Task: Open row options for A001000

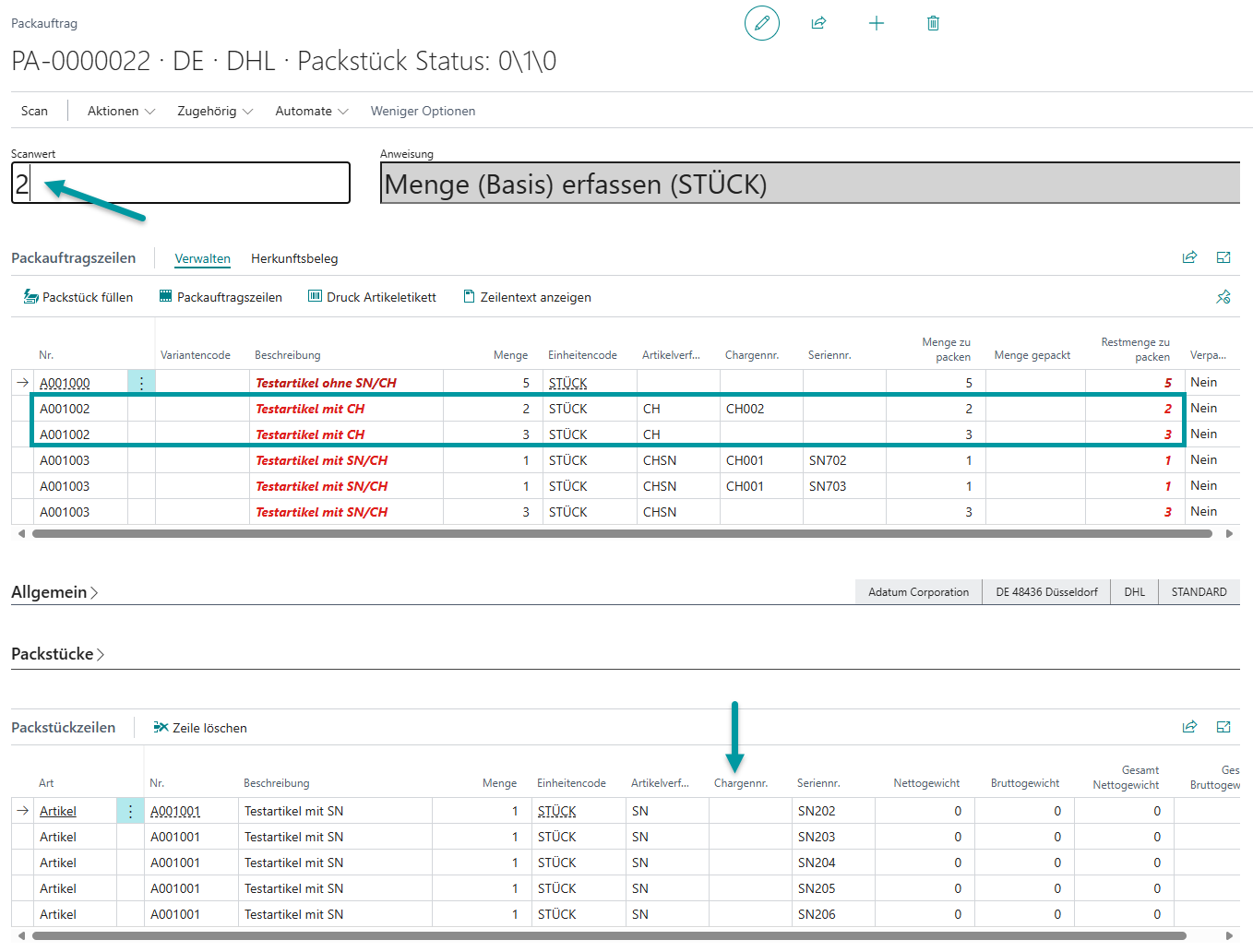Action: 141,383
